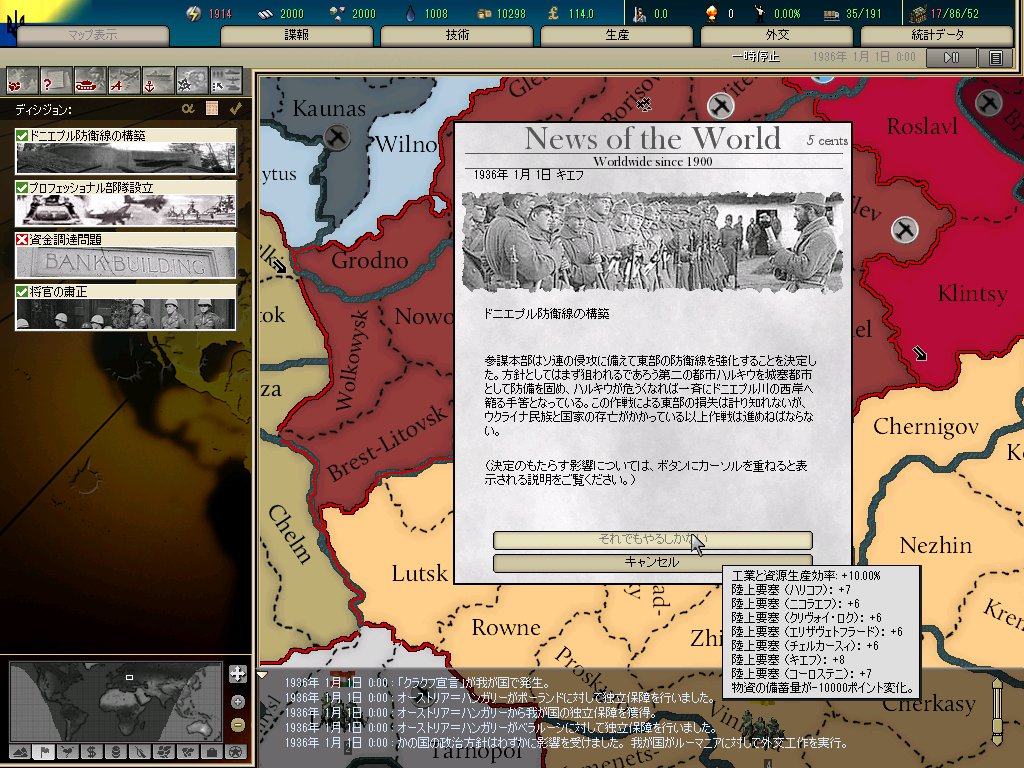Viewport: 1024px width, 768px height.
Task: Open the 諜報 intelligence tab
Action: point(296,35)
